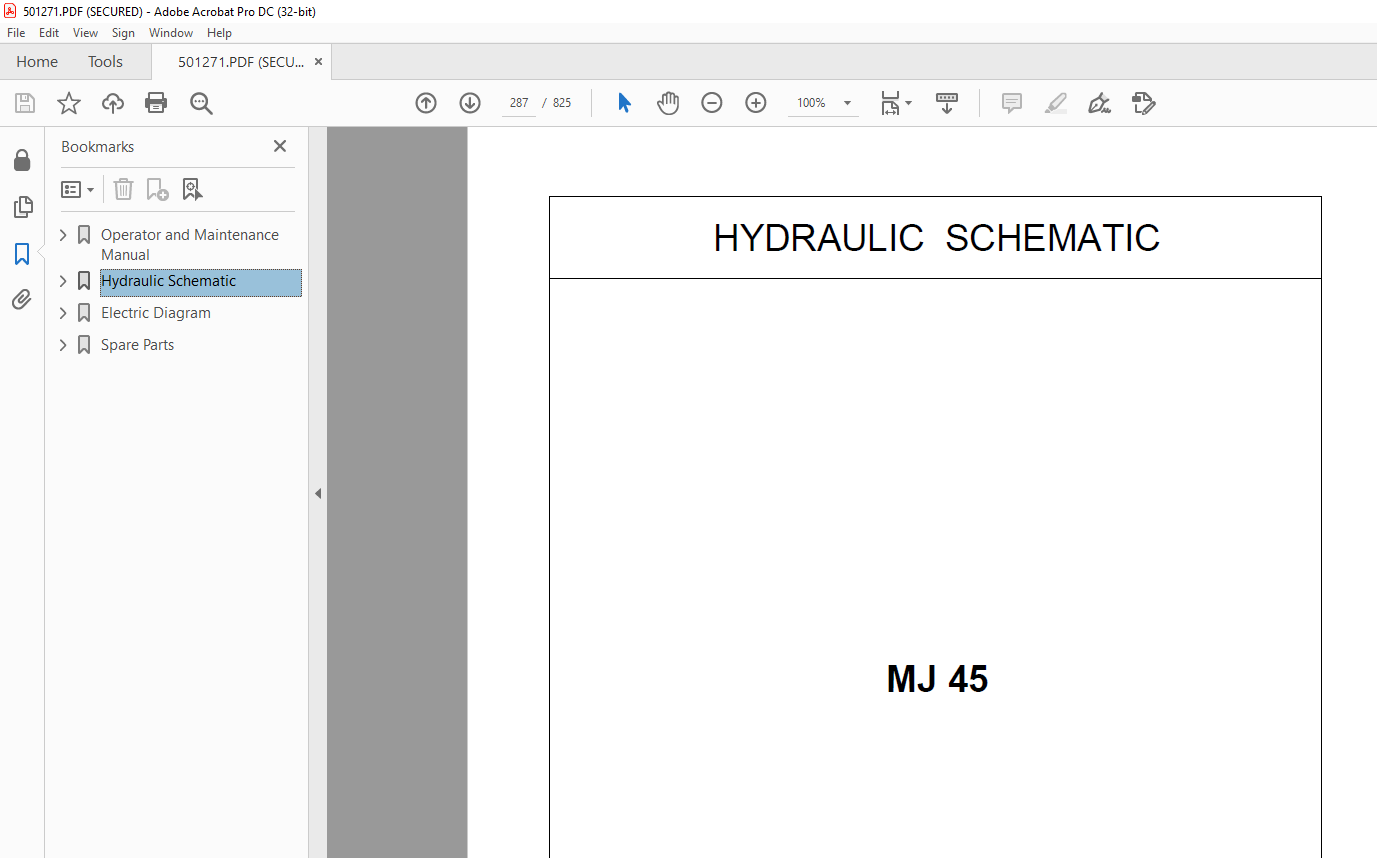Select Operator and Maintenance Manual bookmark
1377x858 pixels.
(190, 245)
